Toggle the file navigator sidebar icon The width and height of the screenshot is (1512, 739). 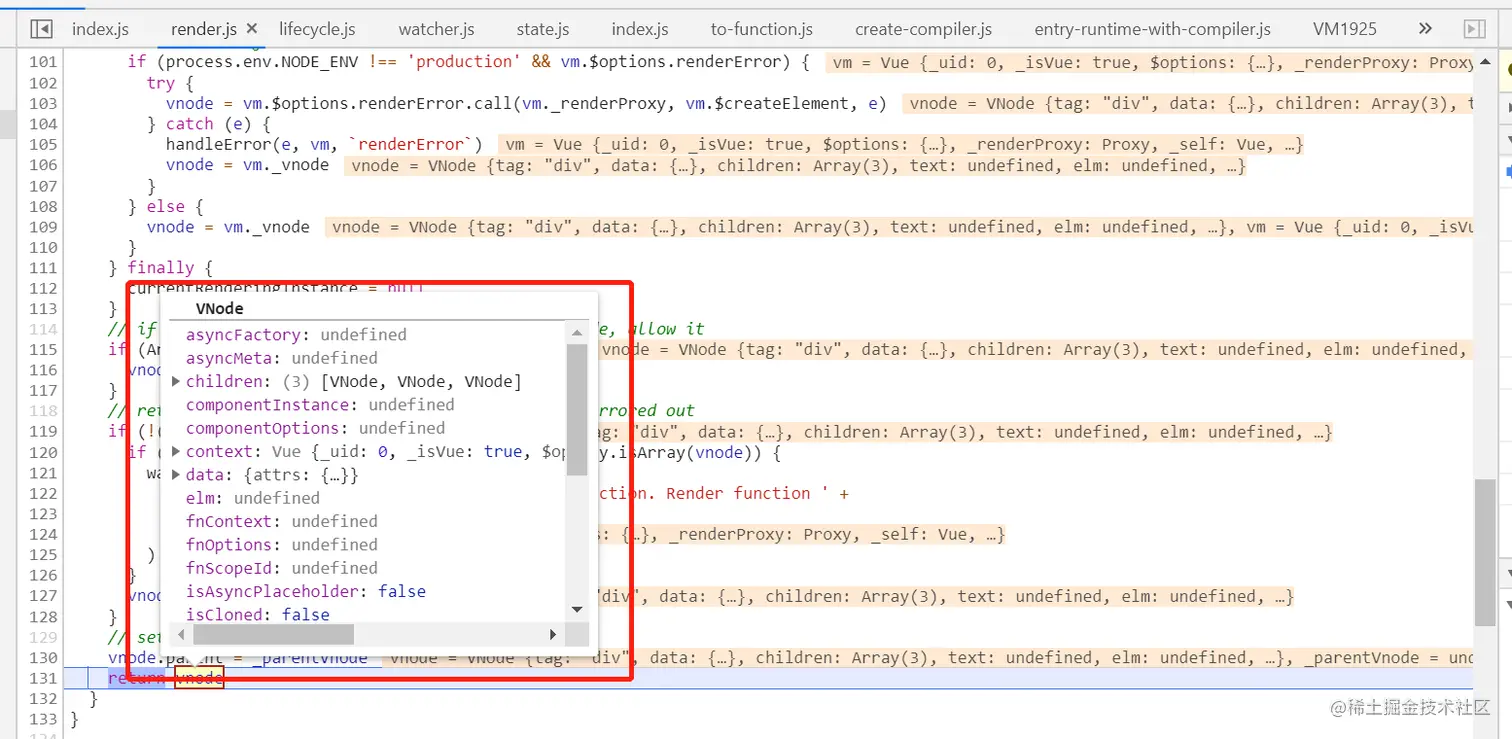click(41, 29)
